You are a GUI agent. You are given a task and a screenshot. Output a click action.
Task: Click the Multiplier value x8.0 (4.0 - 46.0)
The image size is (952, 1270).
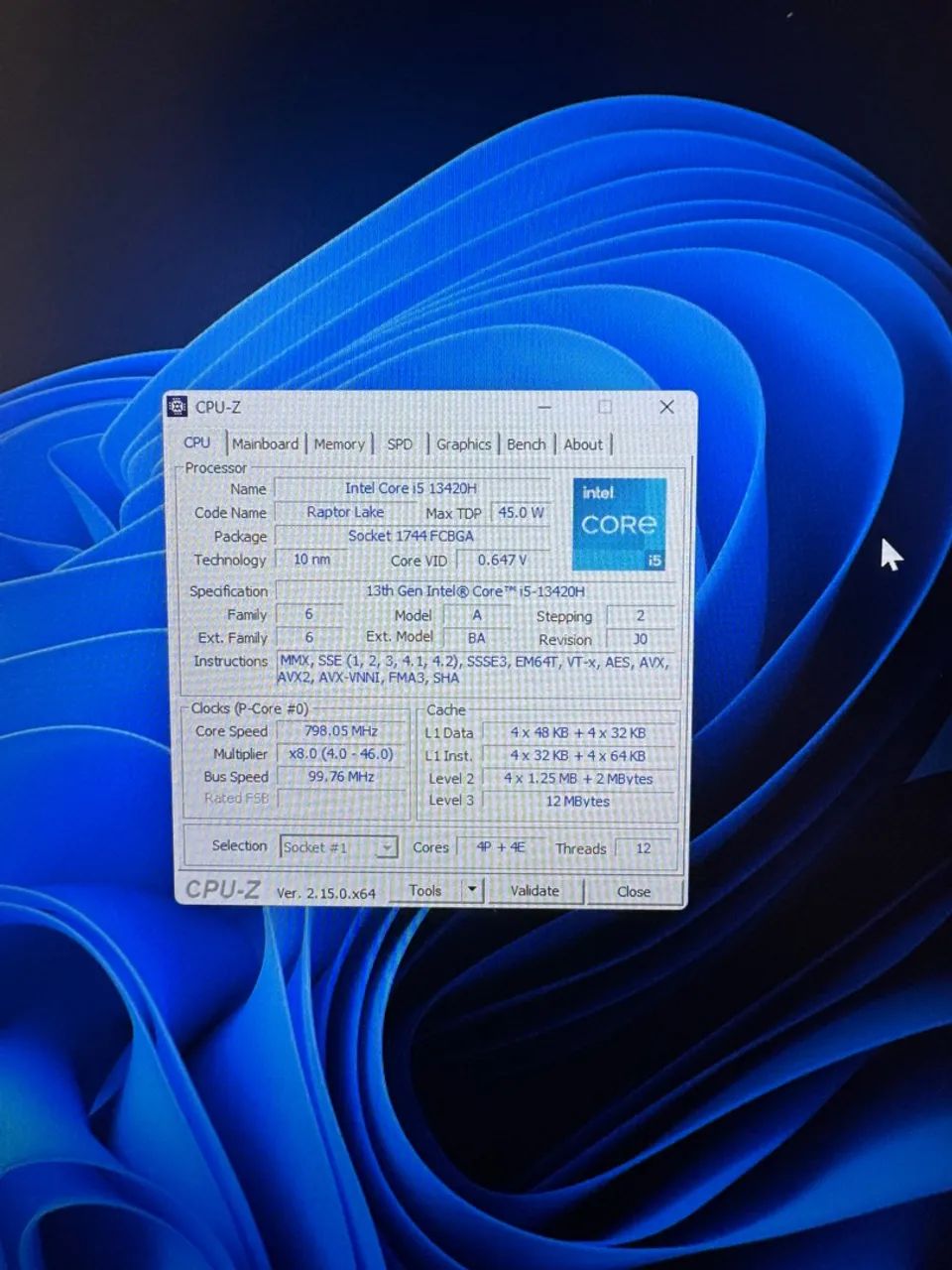coord(340,754)
